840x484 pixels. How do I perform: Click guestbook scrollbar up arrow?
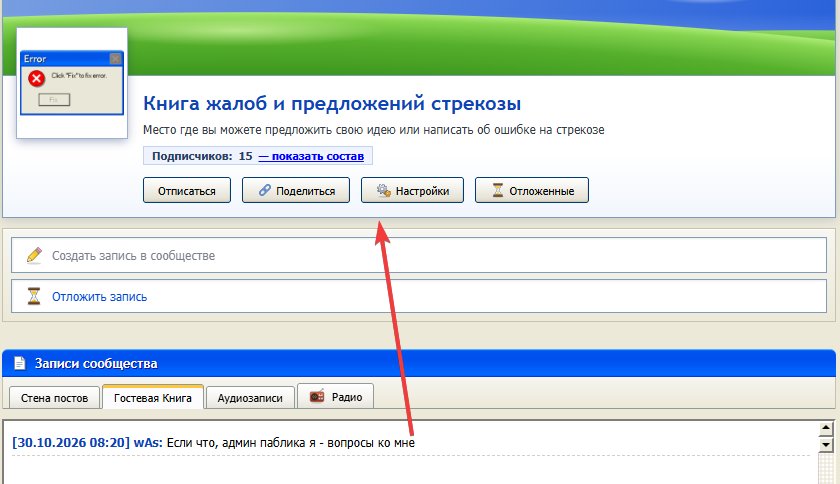click(x=826, y=428)
